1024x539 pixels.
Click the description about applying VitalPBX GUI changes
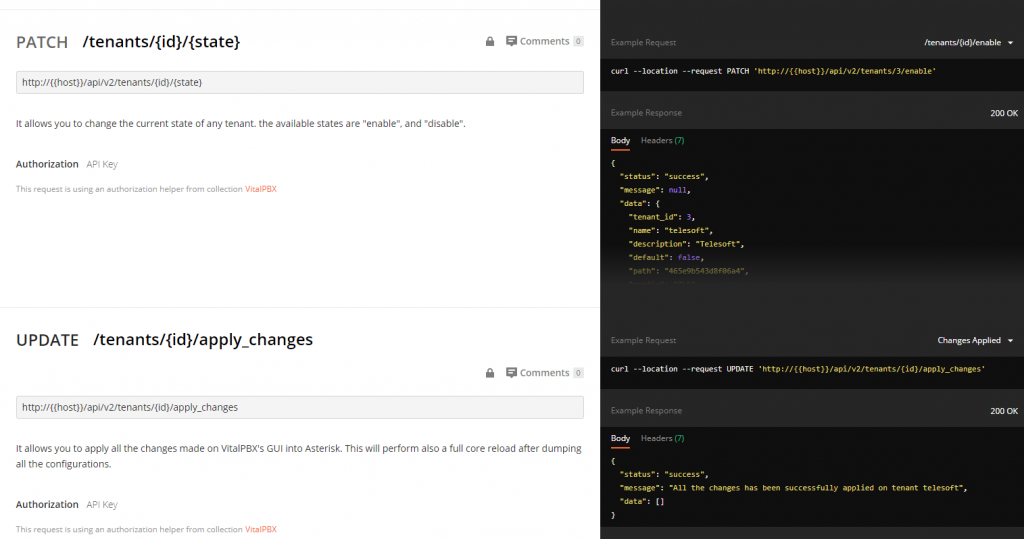pos(298,456)
